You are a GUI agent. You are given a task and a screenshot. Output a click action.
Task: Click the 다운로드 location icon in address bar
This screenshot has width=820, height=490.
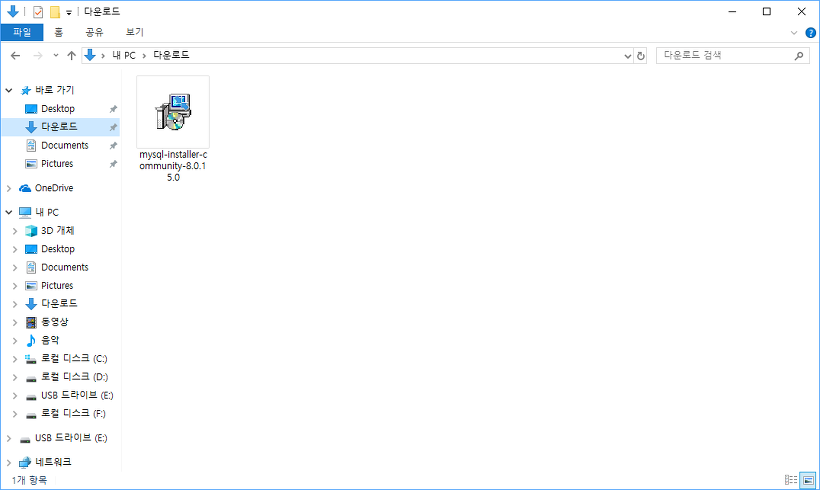(90, 55)
